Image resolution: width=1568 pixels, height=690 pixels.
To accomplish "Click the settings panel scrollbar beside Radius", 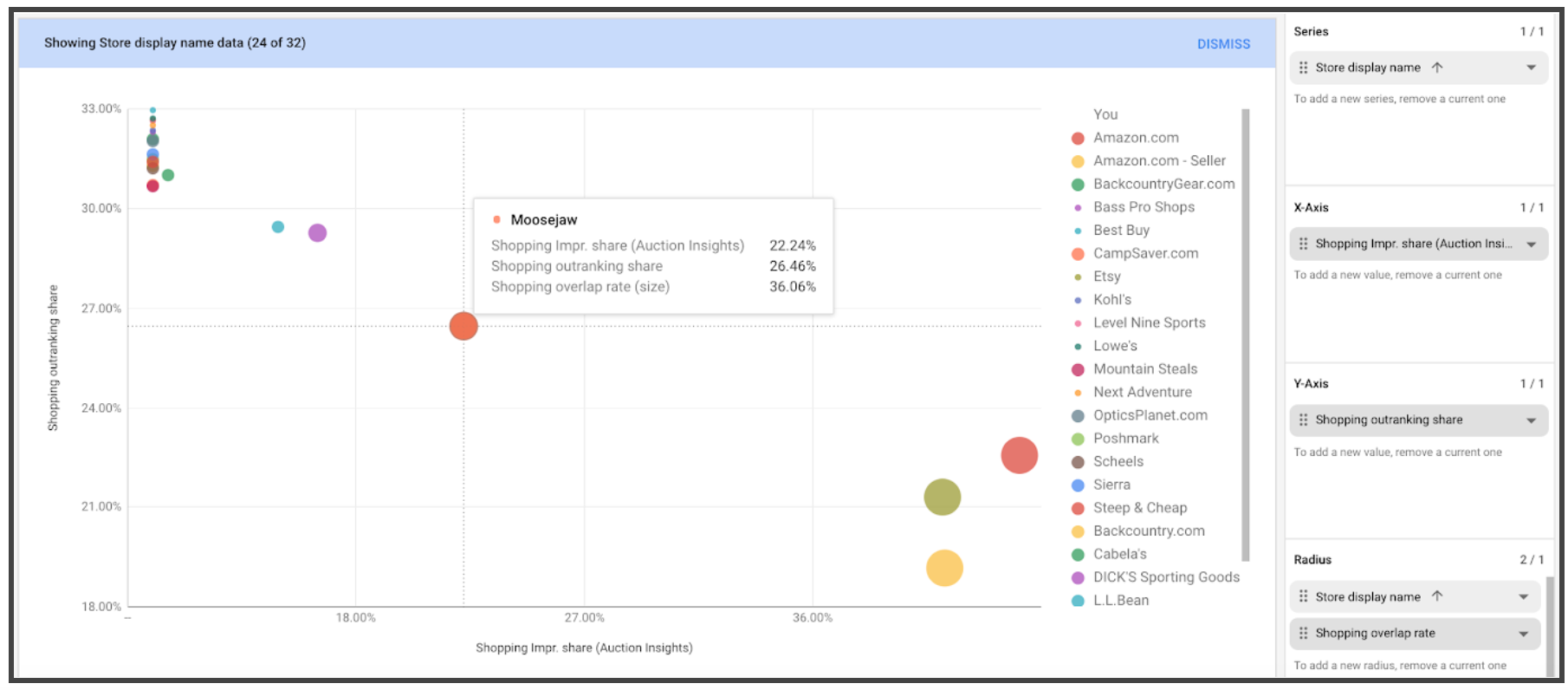I will pyautogui.click(x=1550, y=626).
